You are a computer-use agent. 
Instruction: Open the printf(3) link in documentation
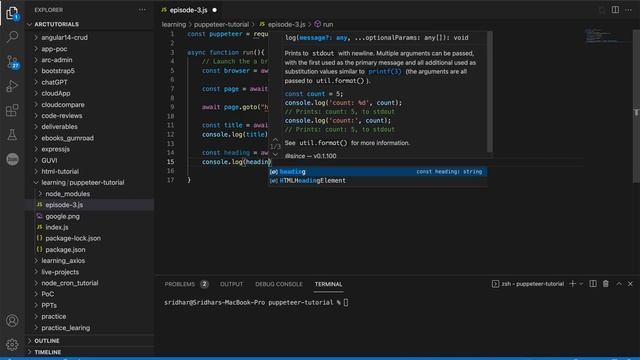click(x=385, y=72)
